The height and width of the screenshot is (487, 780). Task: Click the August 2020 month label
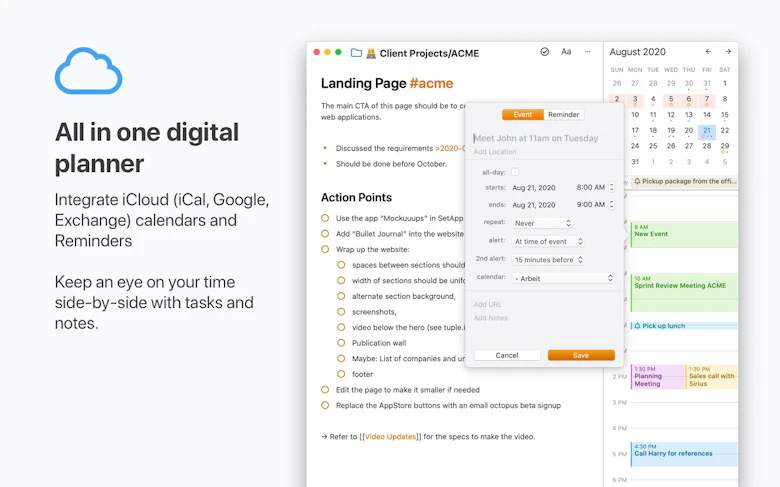(637, 52)
